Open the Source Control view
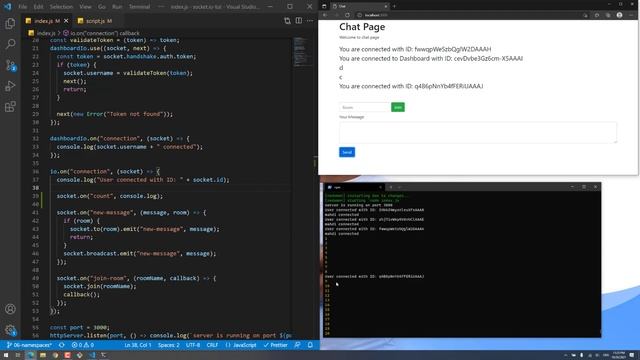This screenshot has width=640, height=360. (x=10, y=65)
